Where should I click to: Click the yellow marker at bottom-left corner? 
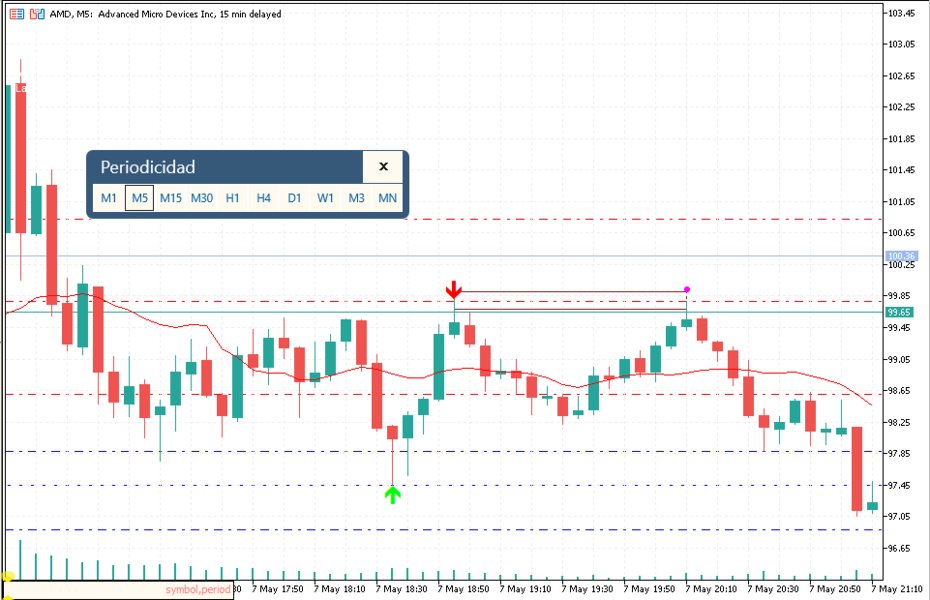tap(8, 576)
